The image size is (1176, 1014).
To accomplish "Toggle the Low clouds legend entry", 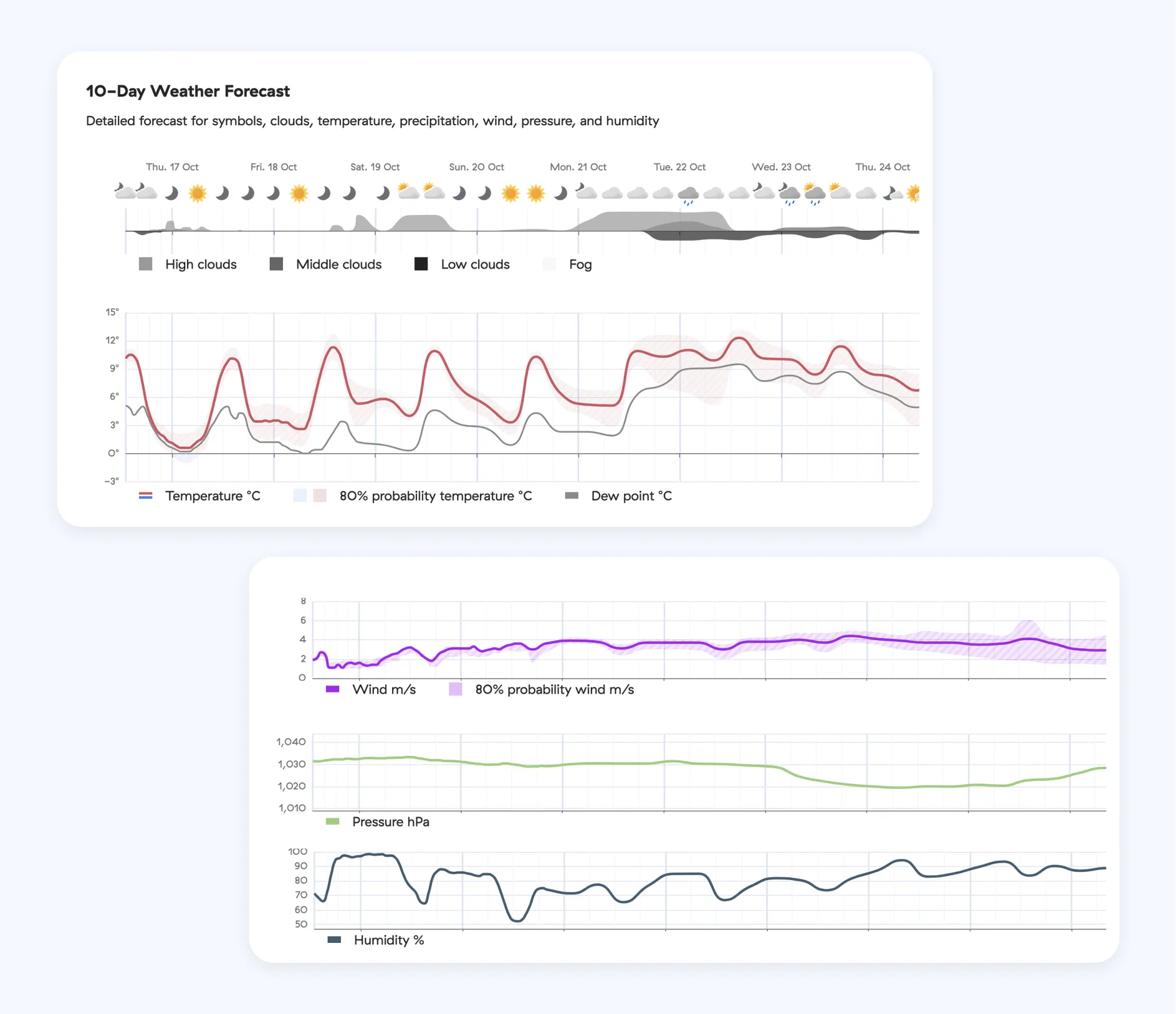I will (475, 265).
